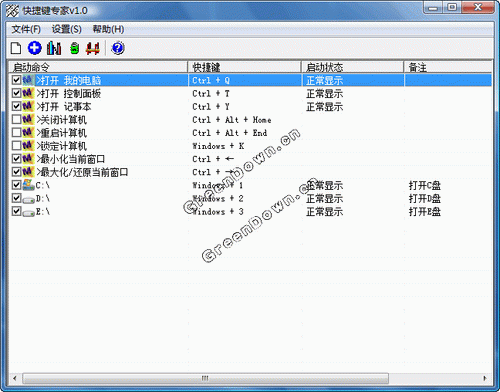
Task: Open the 设置(S) menu
Action: pos(67,29)
